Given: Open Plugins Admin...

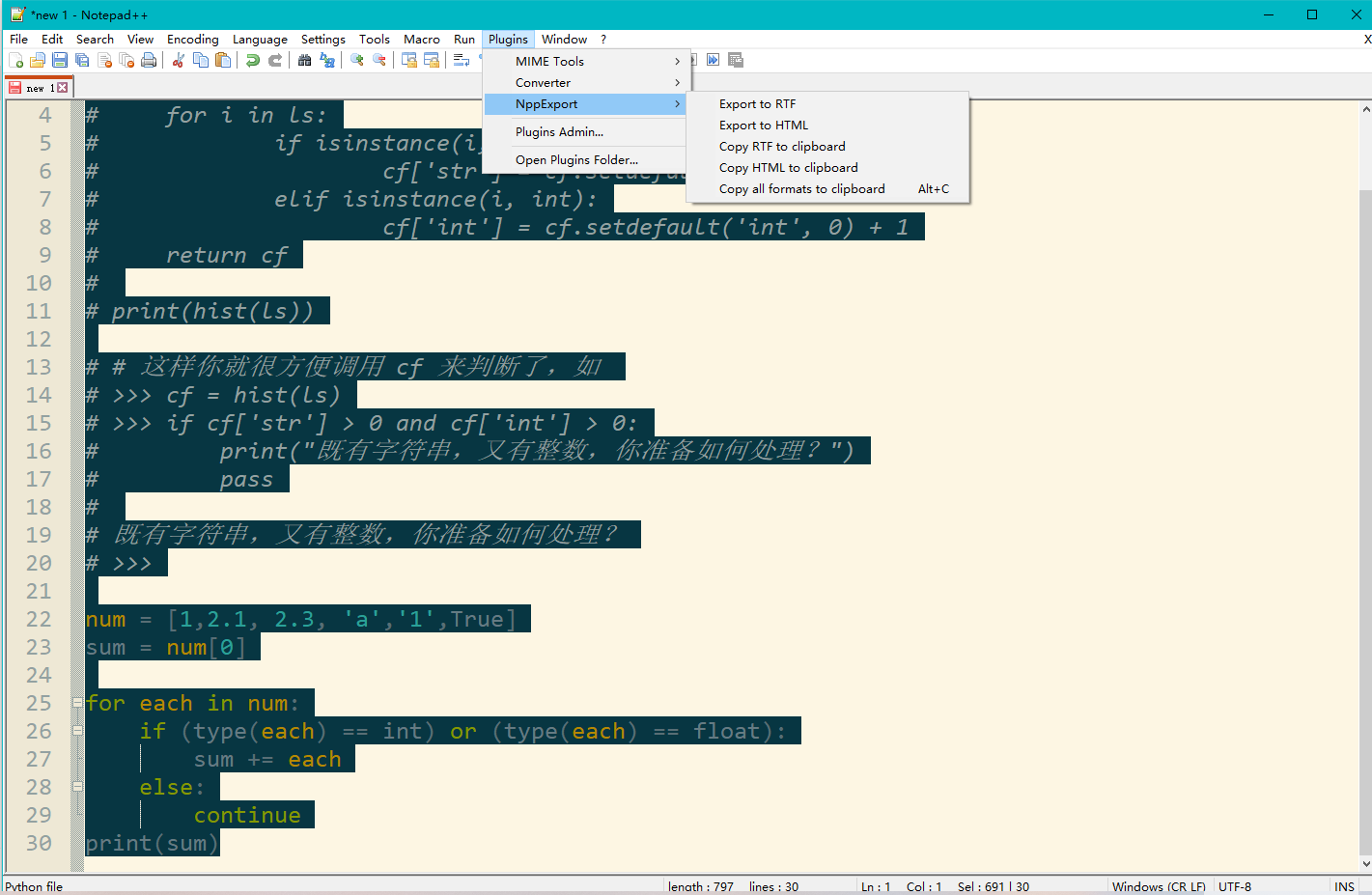Looking at the screenshot, I should point(586,131).
